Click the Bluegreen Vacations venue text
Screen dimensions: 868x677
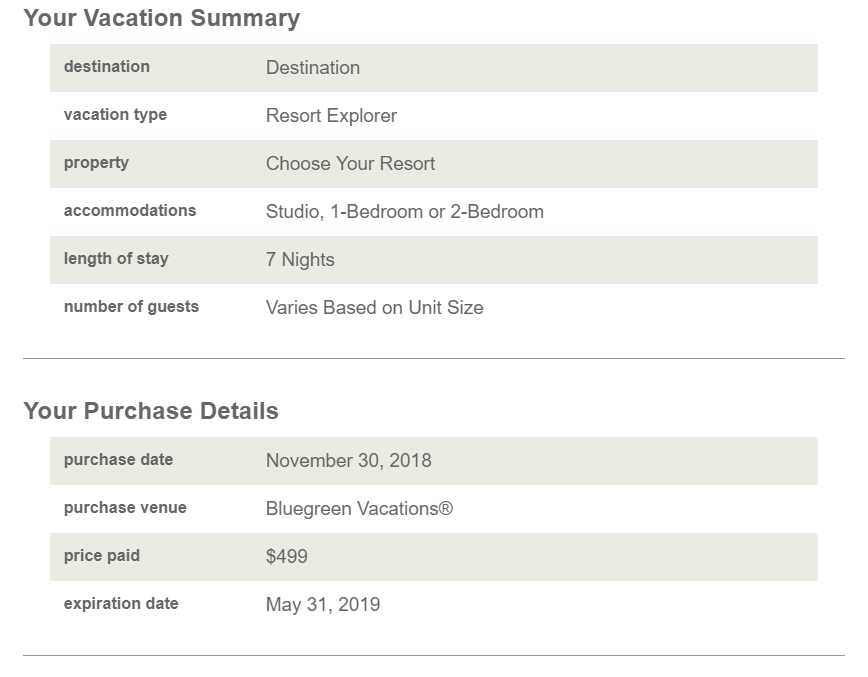[x=359, y=509]
